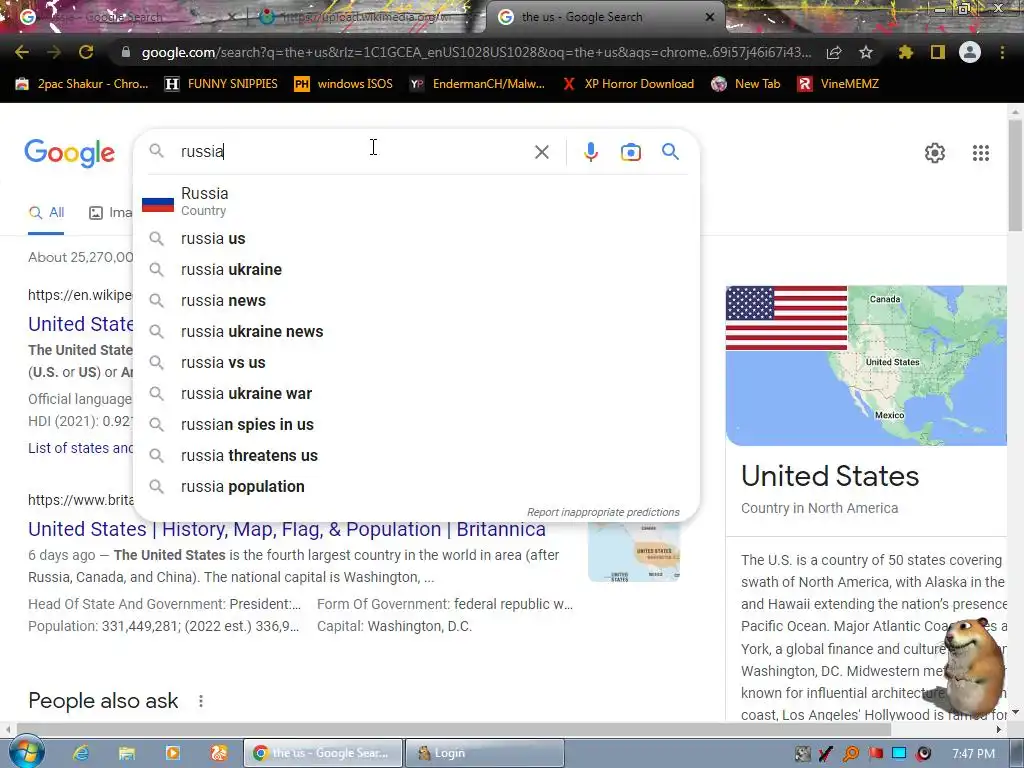Choose suggestion 'russia ukraine'
This screenshot has height=768, width=1024.
[416, 270]
